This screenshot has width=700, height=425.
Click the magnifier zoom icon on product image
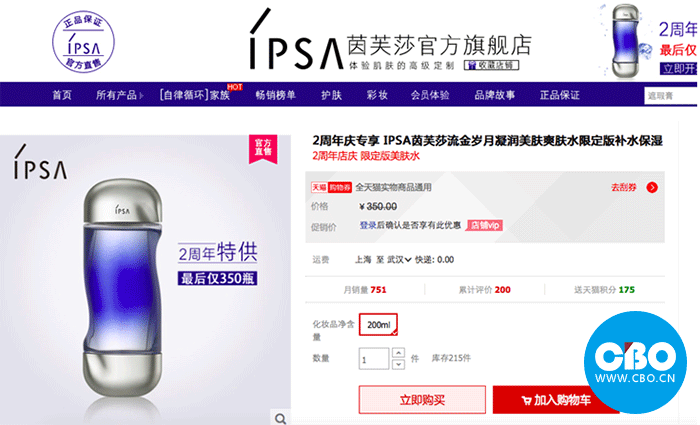[281, 418]
